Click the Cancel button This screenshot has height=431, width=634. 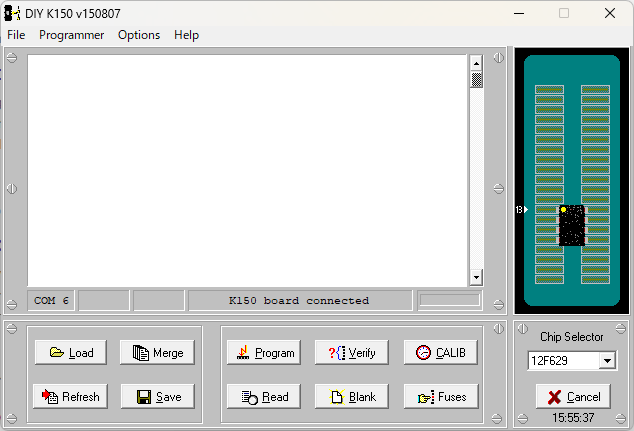click(573, 396)
